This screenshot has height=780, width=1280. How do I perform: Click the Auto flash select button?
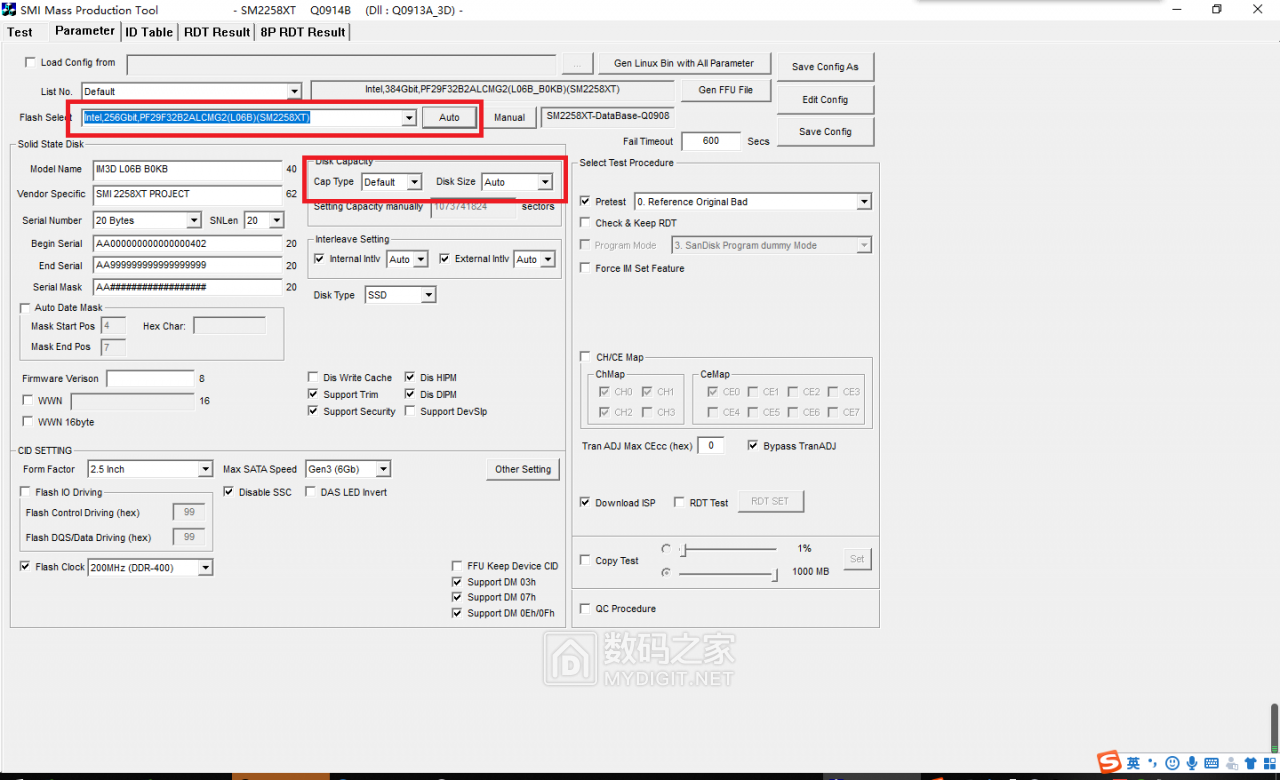[x=449, y=117]
